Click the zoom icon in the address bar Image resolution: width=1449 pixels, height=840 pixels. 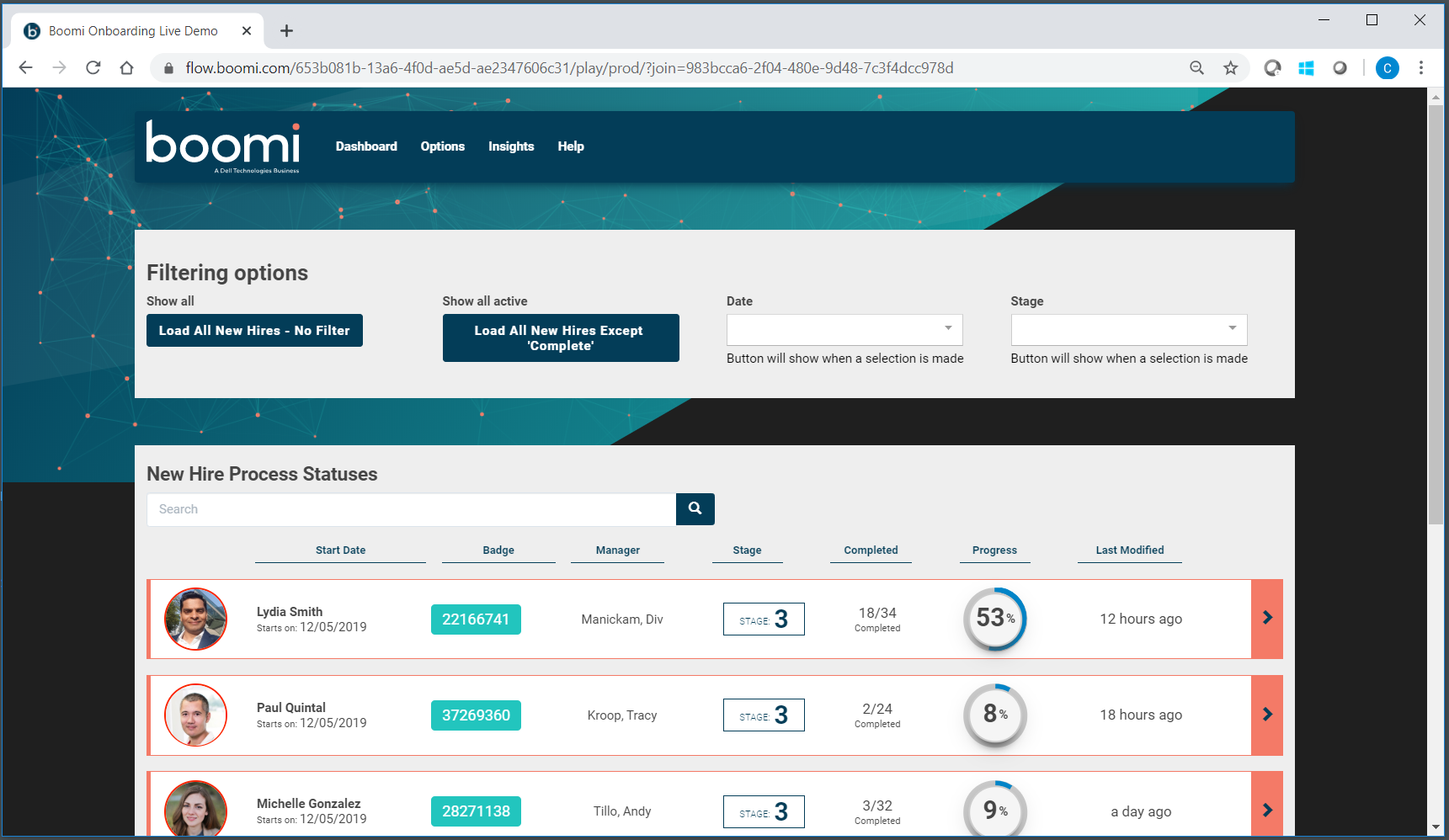1196,68
